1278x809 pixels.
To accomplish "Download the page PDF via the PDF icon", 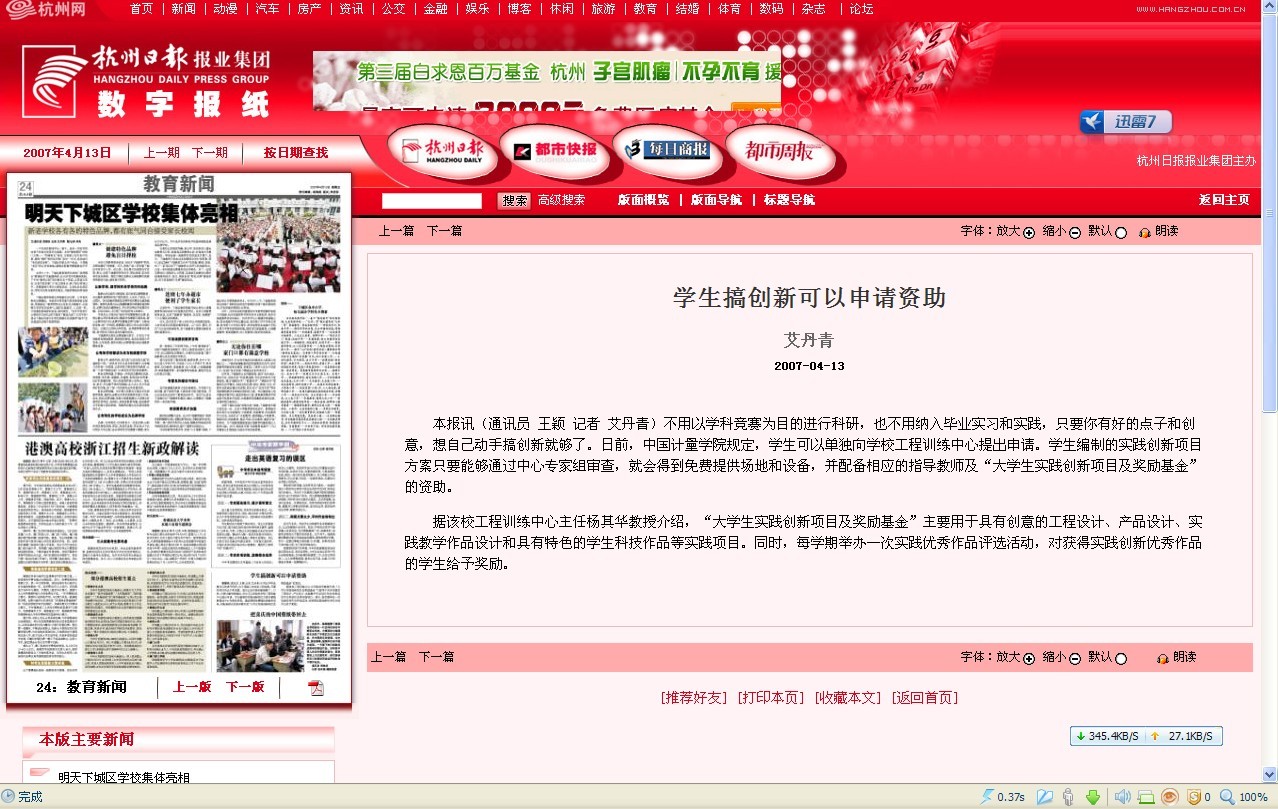I will 316,688.
